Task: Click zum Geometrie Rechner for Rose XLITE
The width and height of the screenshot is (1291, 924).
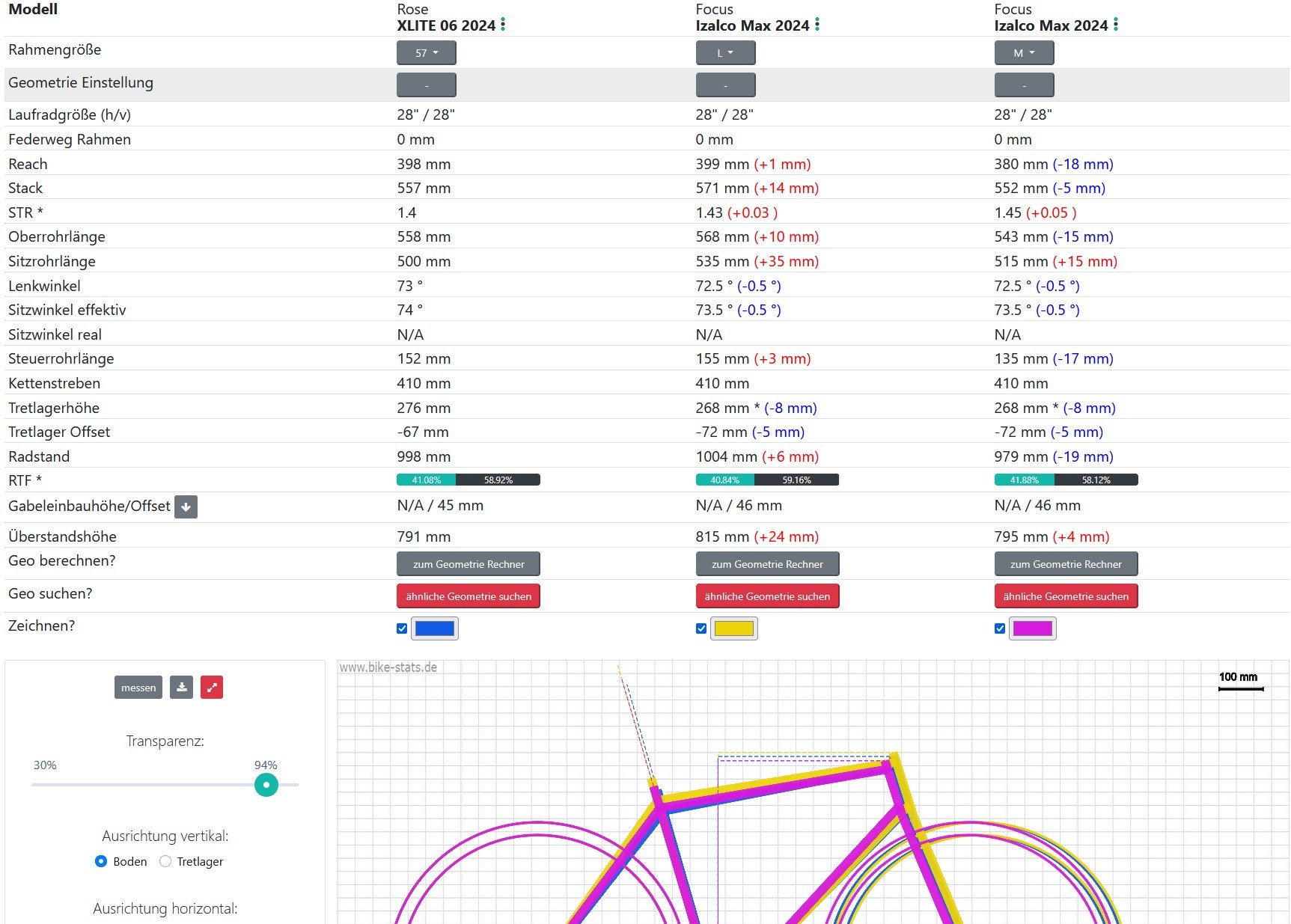Action: coord(468,564)
